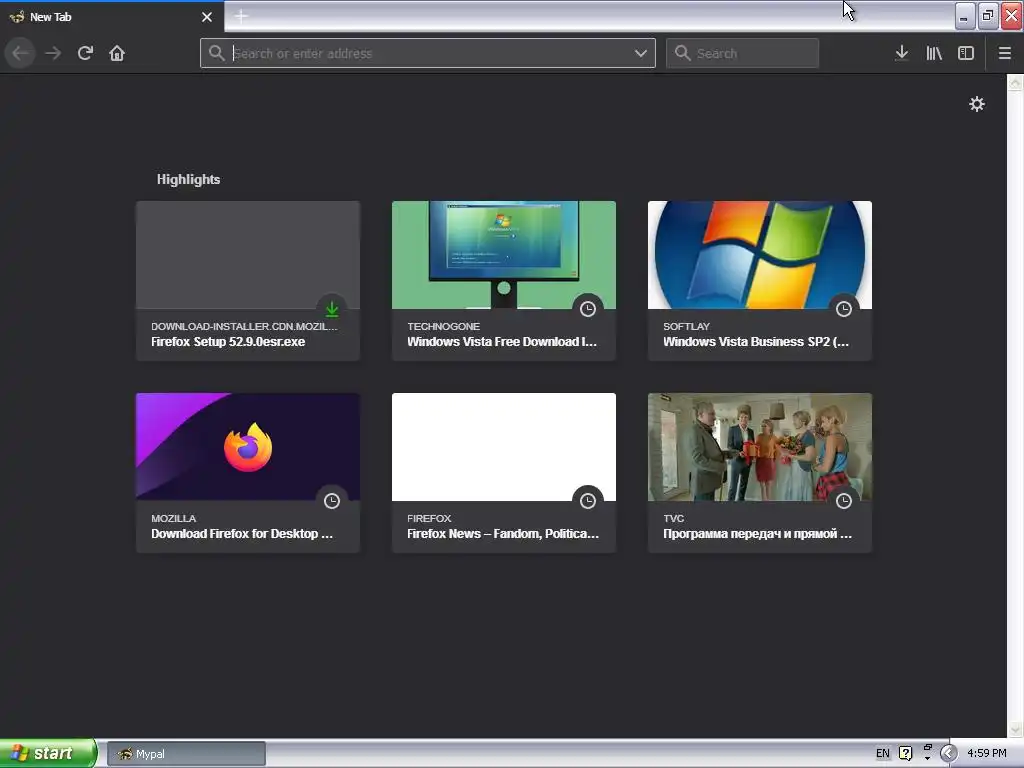Click the DOWNLOAD-INSTALLER.CDN.MOZIL... source label
Viewport: 1024px width, 768px height.
pos(244,326)
